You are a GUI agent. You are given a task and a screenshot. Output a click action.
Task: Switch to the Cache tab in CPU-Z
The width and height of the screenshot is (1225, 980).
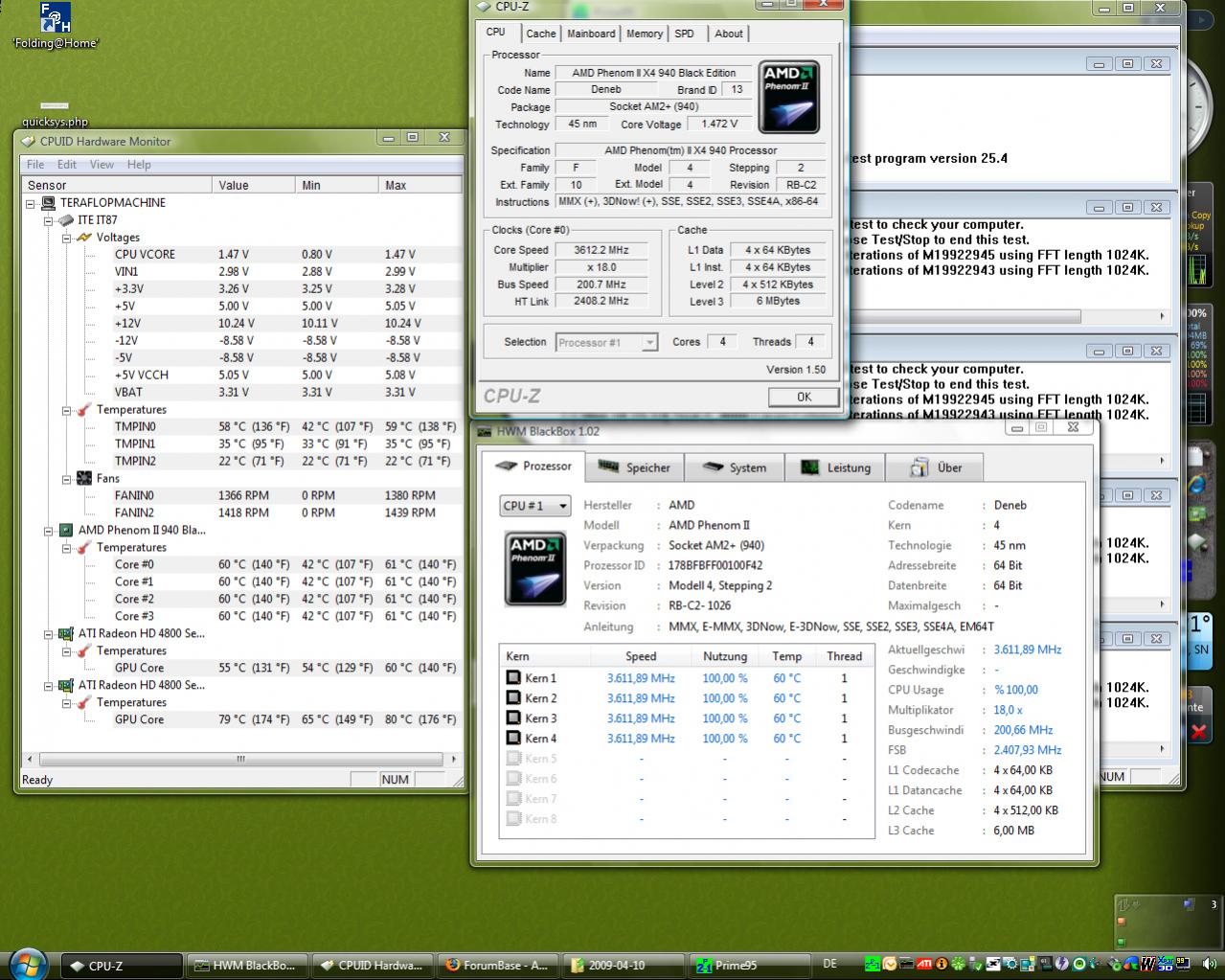coord(541,34)
